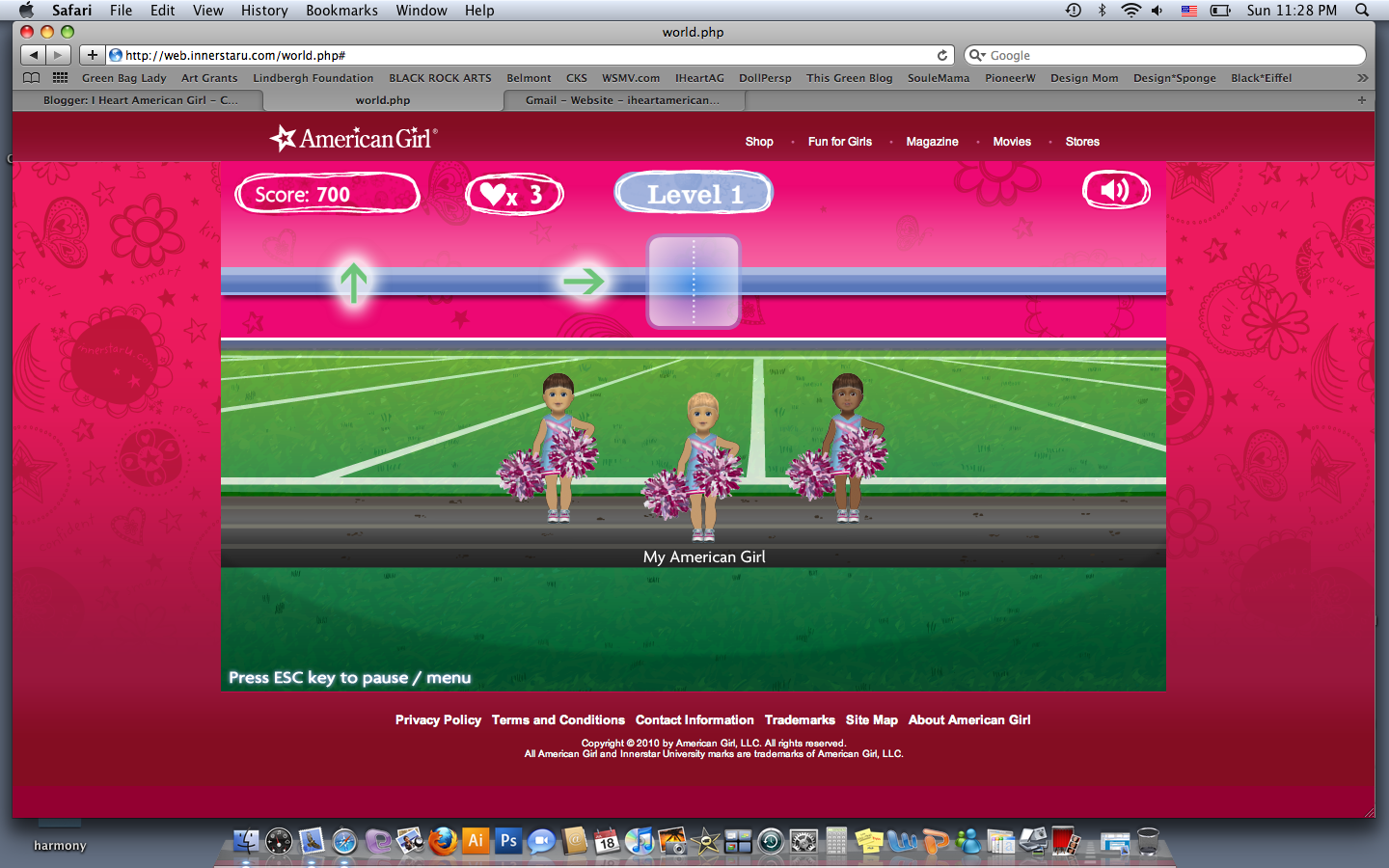The image size is (1389, 868).
Task: Open the Design*Sponge bookmark
Action: tap(1174, 78)
